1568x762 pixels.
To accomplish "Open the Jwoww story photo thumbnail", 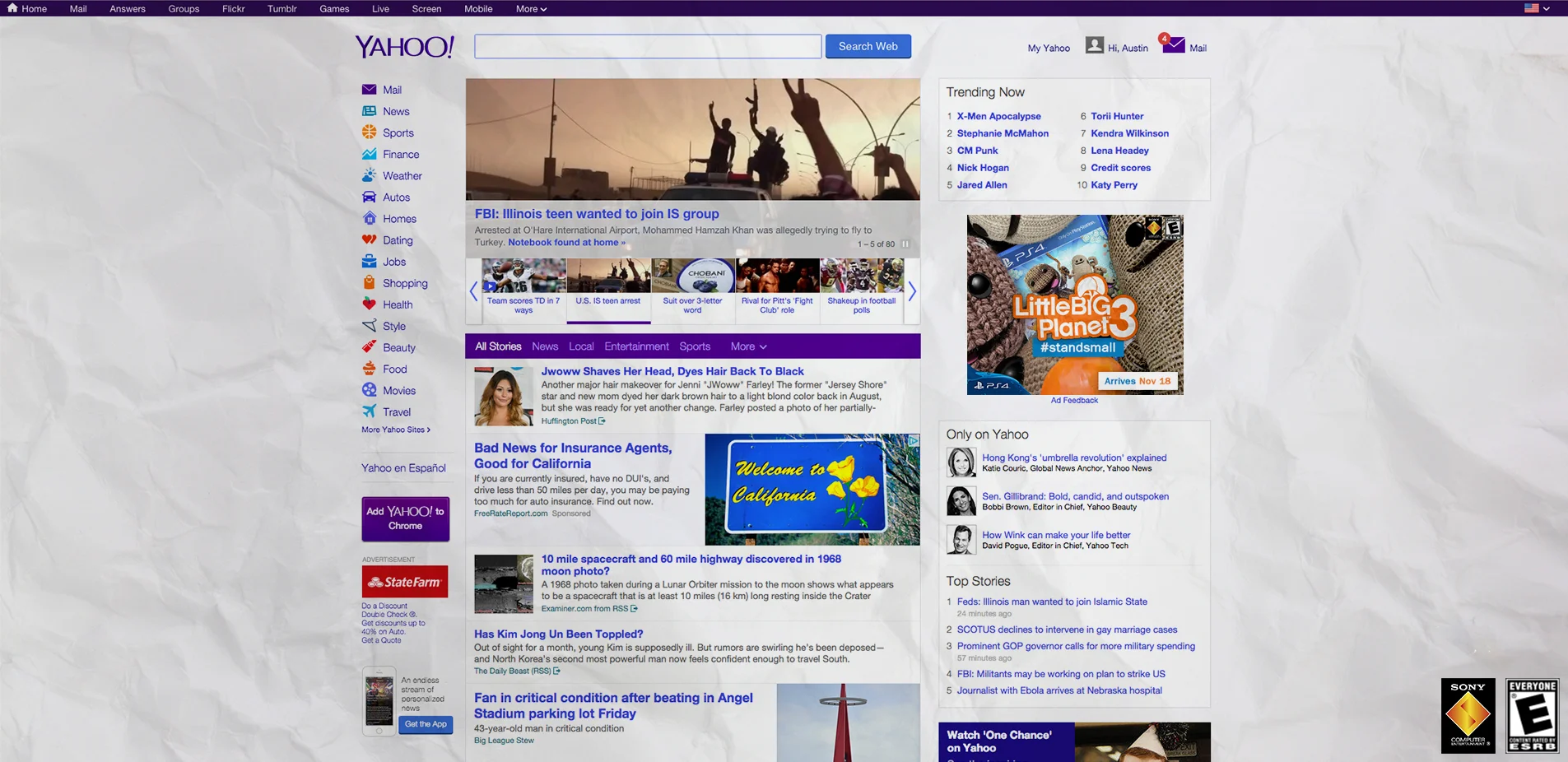I will pyautogui.click(x=504, y=397).
